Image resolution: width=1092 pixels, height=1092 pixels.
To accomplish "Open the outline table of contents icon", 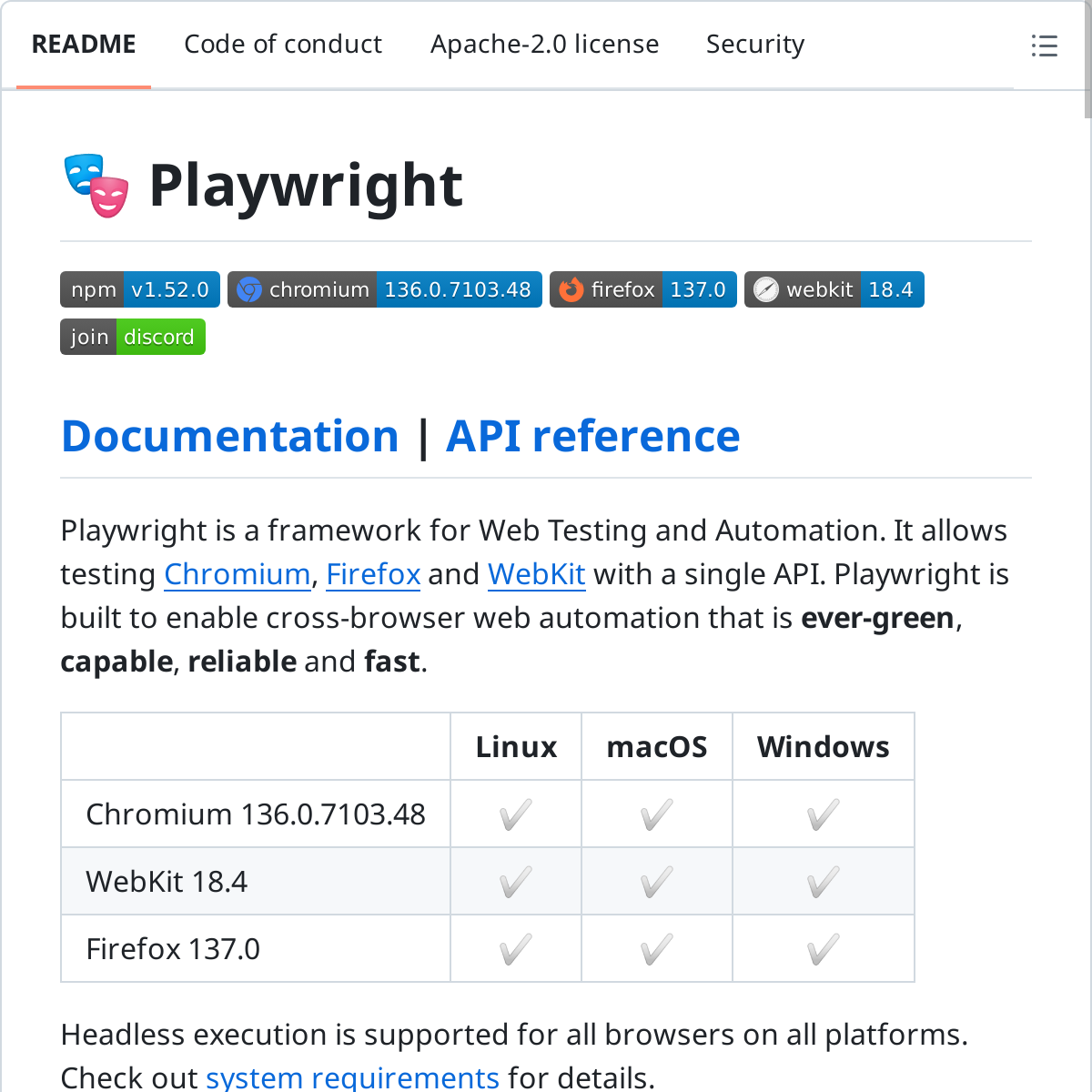I will pos(1044,45).
